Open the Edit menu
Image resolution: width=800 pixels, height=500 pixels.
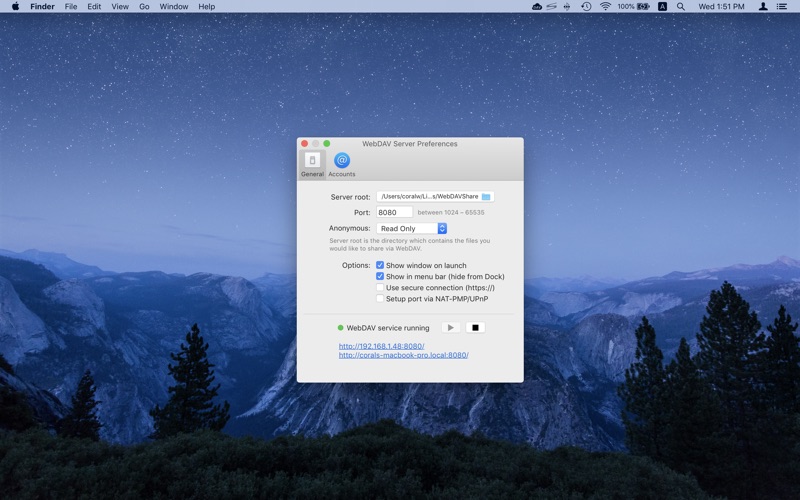pyautogui.click(x=94, y=7)
